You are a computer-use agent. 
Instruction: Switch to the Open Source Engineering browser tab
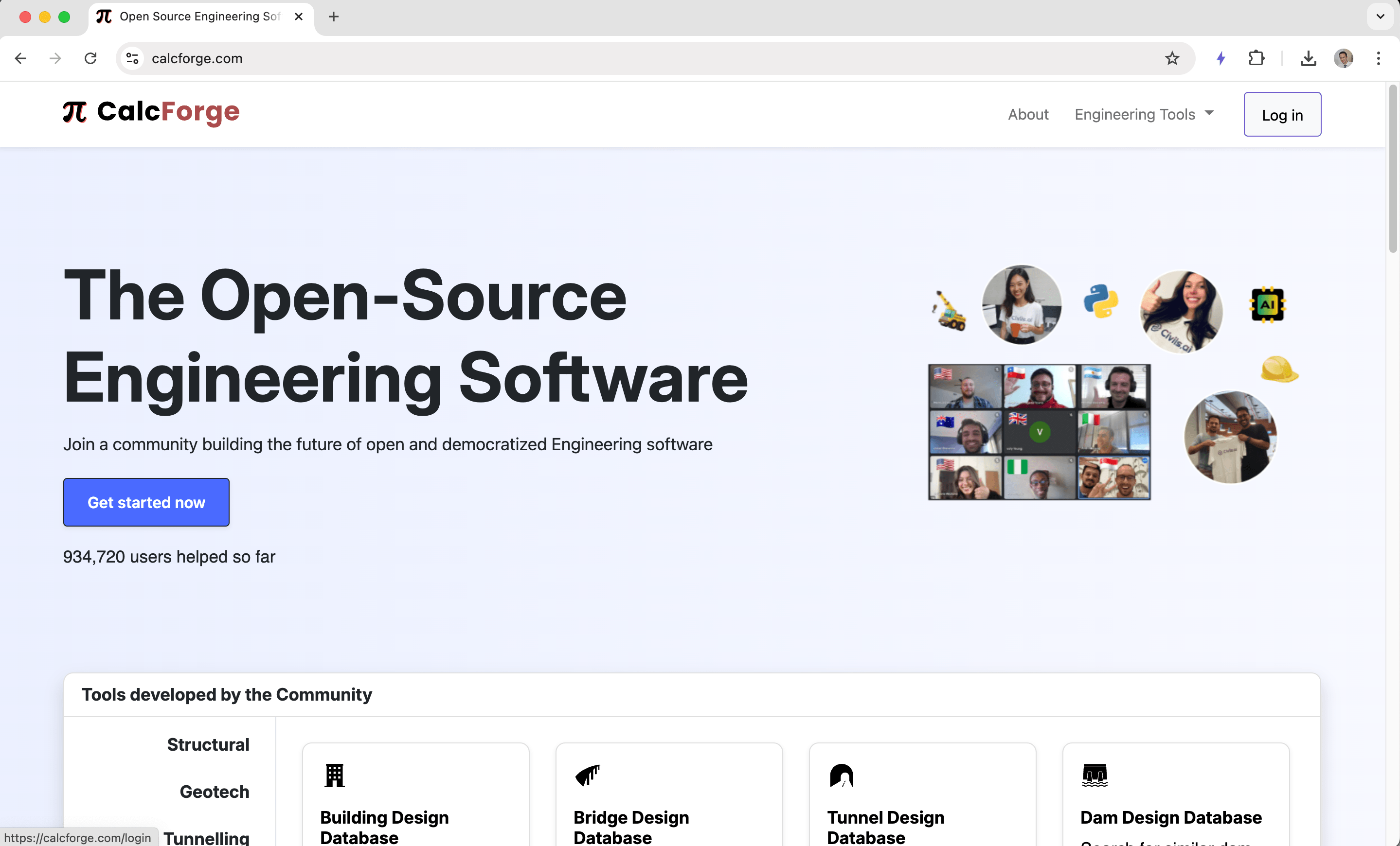point(200,17)
